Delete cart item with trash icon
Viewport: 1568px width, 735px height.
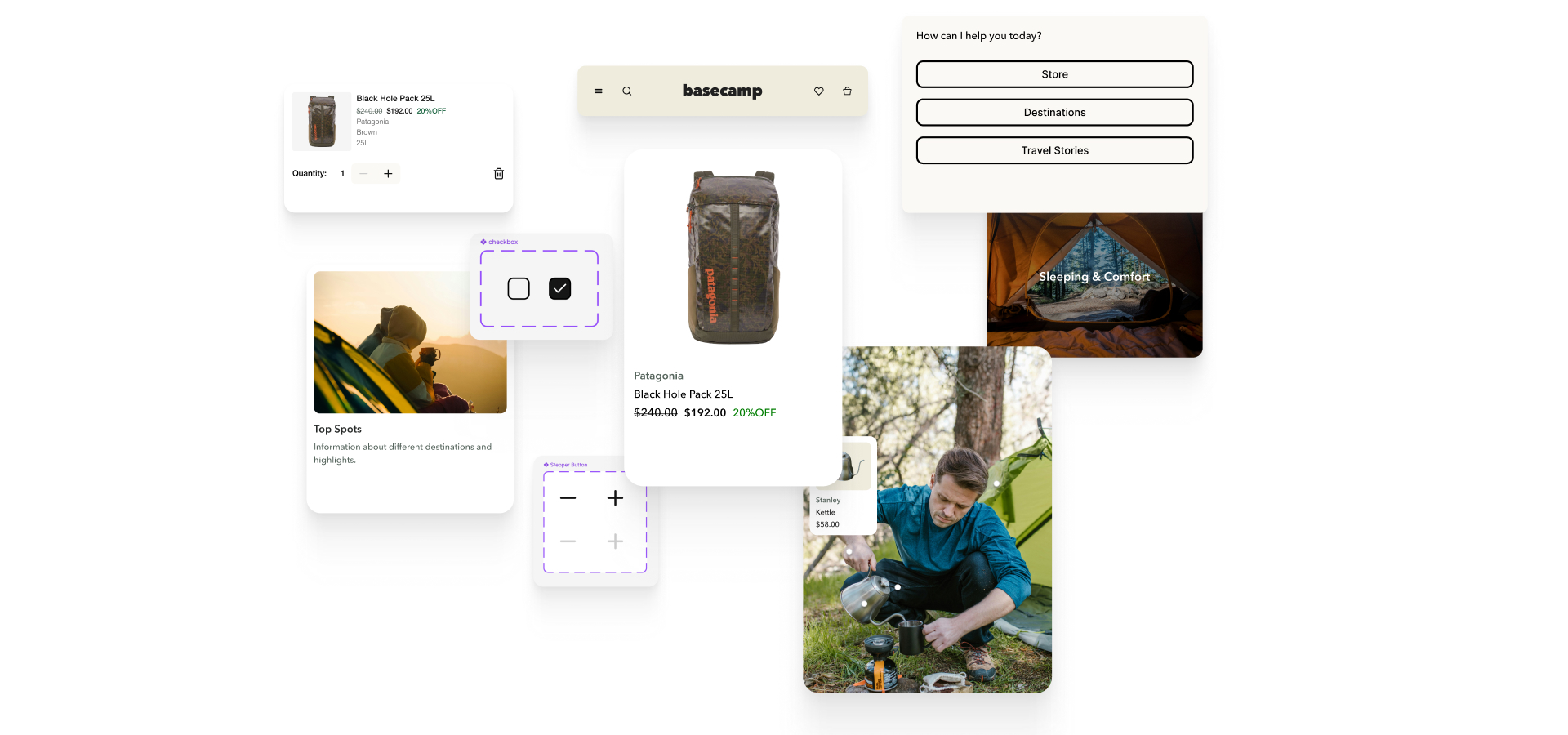pyautogui.click(x=499, y=174)
